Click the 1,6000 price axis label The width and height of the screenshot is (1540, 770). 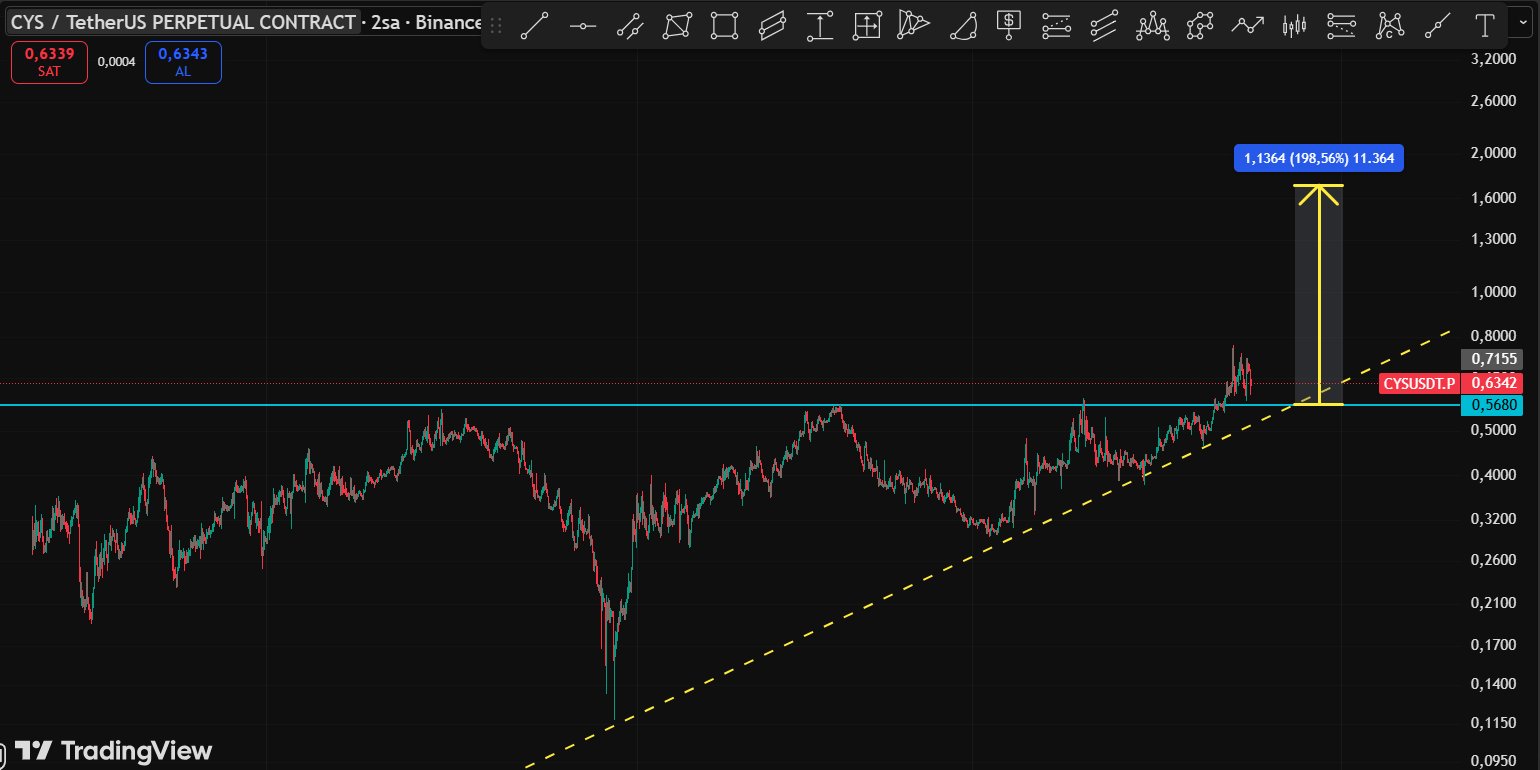tap(1494, 198)
